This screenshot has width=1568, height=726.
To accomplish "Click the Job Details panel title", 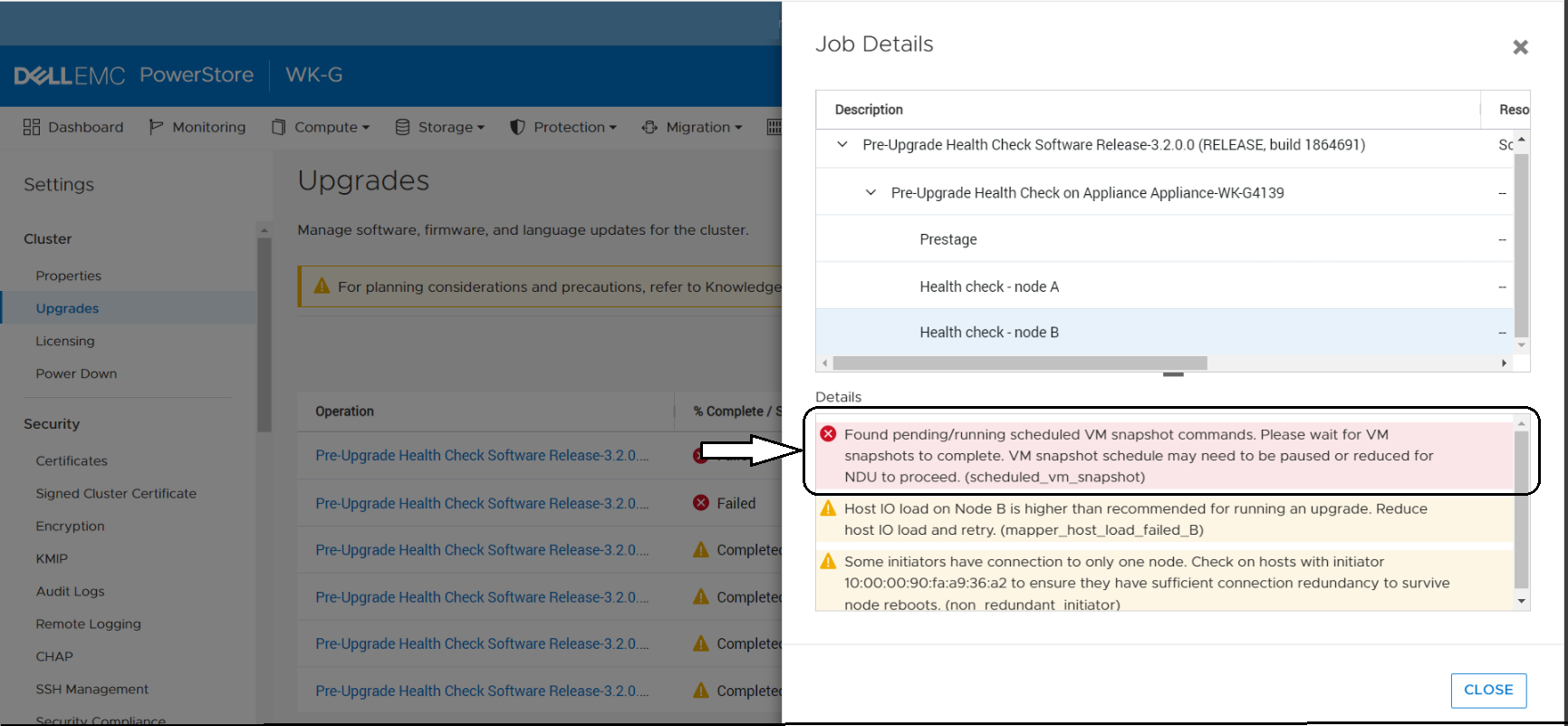I will point(874,44).
